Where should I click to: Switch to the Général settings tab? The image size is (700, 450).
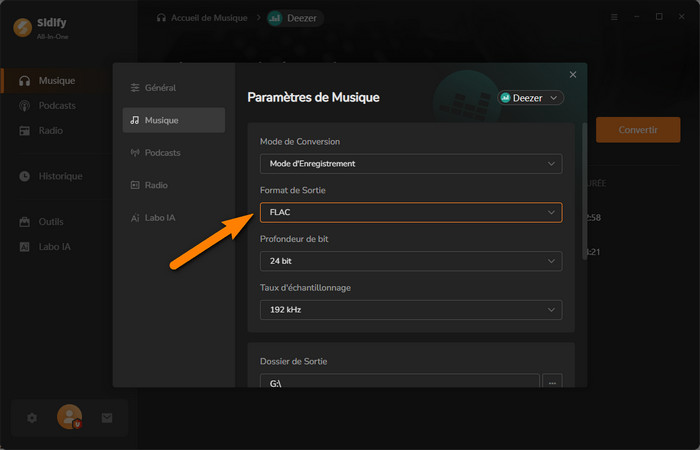click(x=159, y=88)
